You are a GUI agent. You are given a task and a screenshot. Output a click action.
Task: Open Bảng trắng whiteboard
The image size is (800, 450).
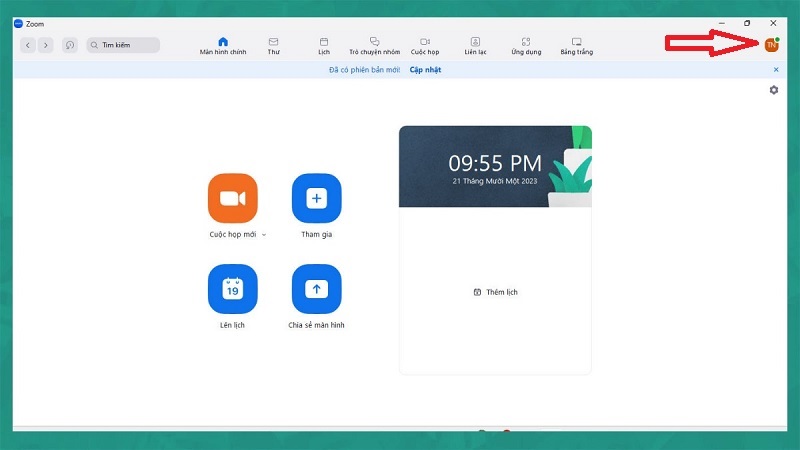(576, 45)
